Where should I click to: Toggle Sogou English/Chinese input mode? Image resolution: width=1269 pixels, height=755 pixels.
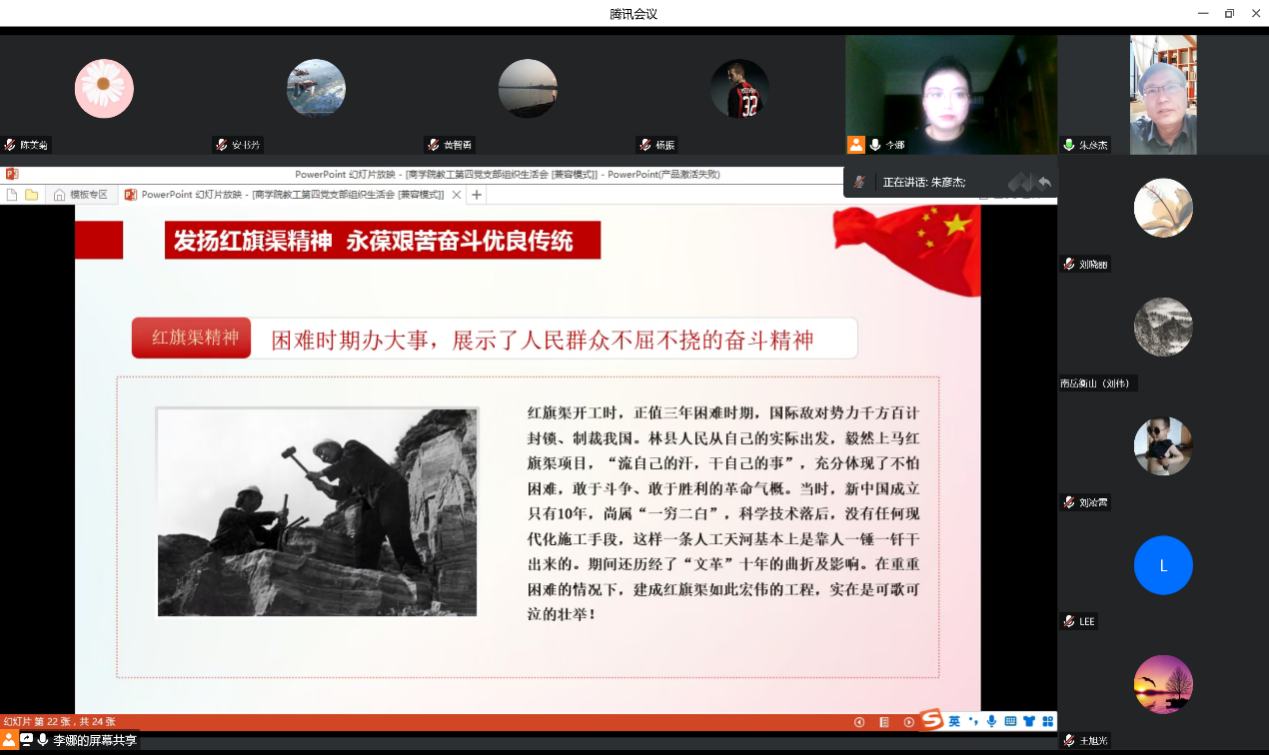coord(955,722)
